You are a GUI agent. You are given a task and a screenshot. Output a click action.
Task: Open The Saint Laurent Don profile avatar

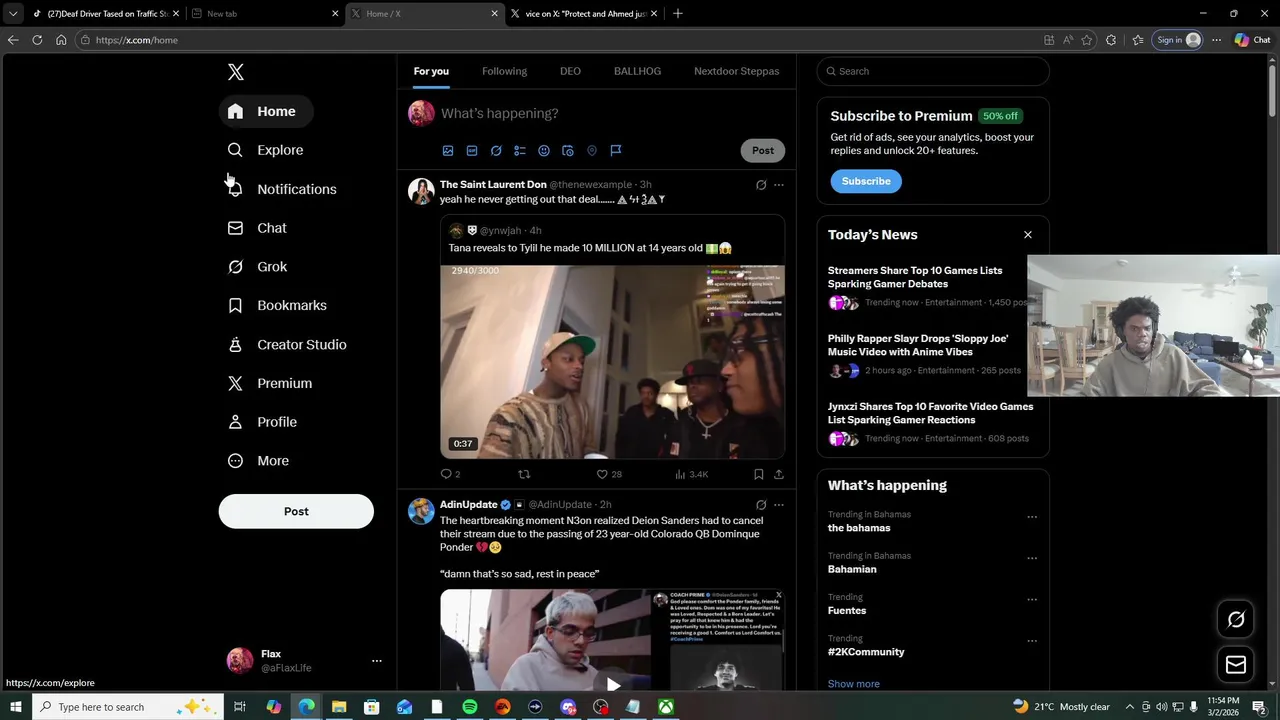[x=421, y=191]
